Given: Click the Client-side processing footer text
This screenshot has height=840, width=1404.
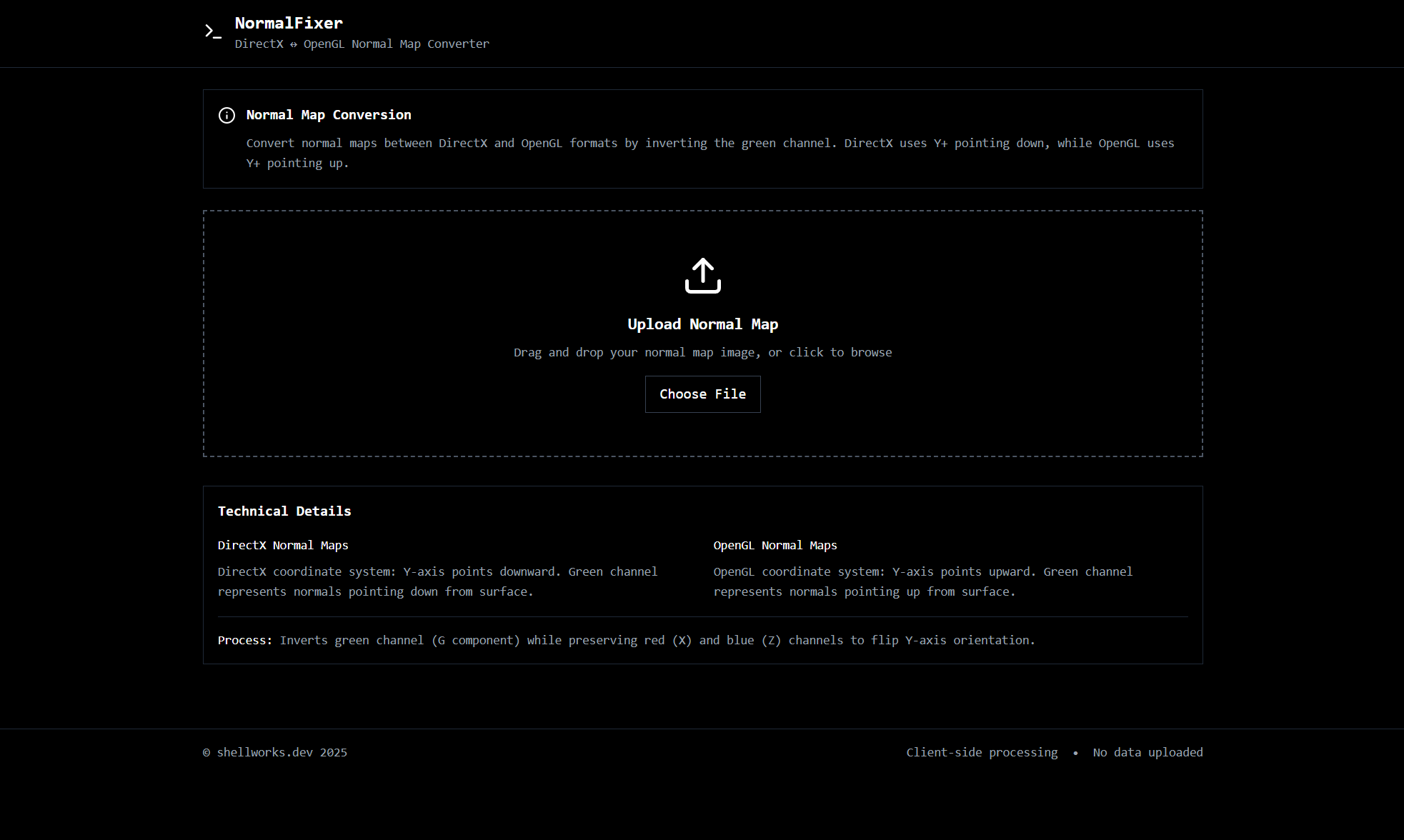Looking at the screenshot, I should pos(982,753).
